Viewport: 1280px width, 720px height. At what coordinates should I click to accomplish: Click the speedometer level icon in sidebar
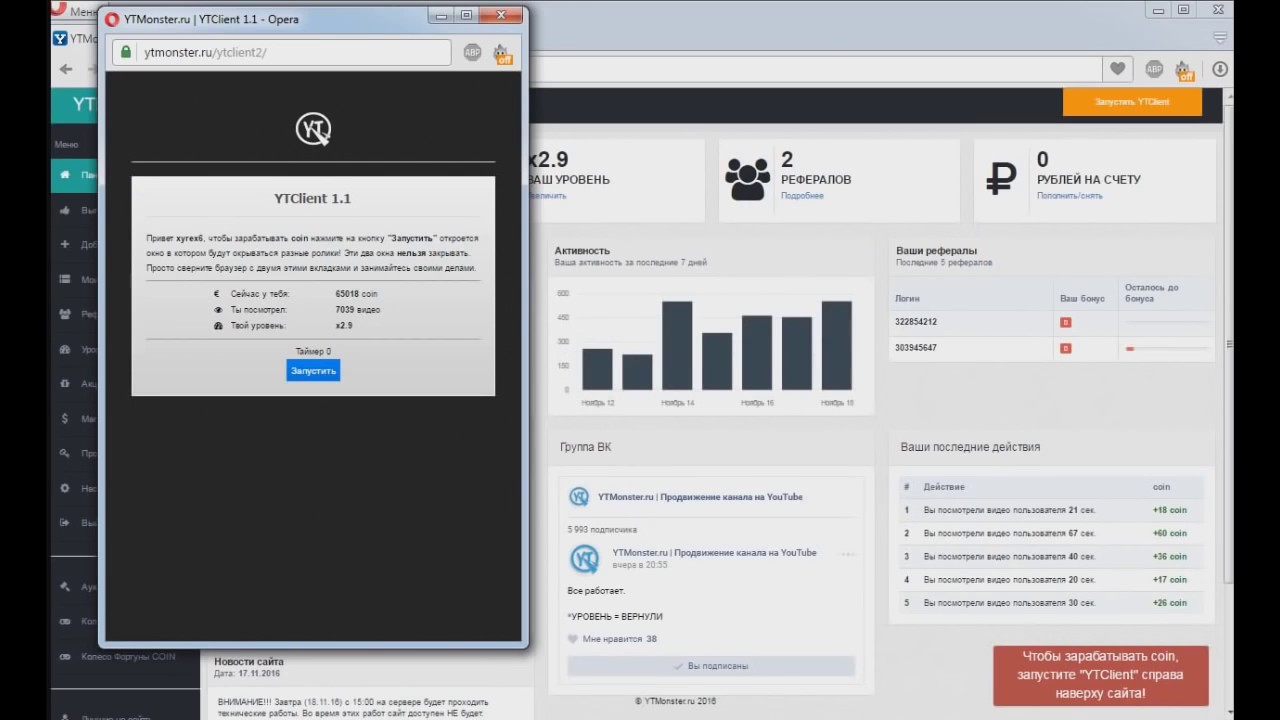pyautogui.click(x=64, y=349)
